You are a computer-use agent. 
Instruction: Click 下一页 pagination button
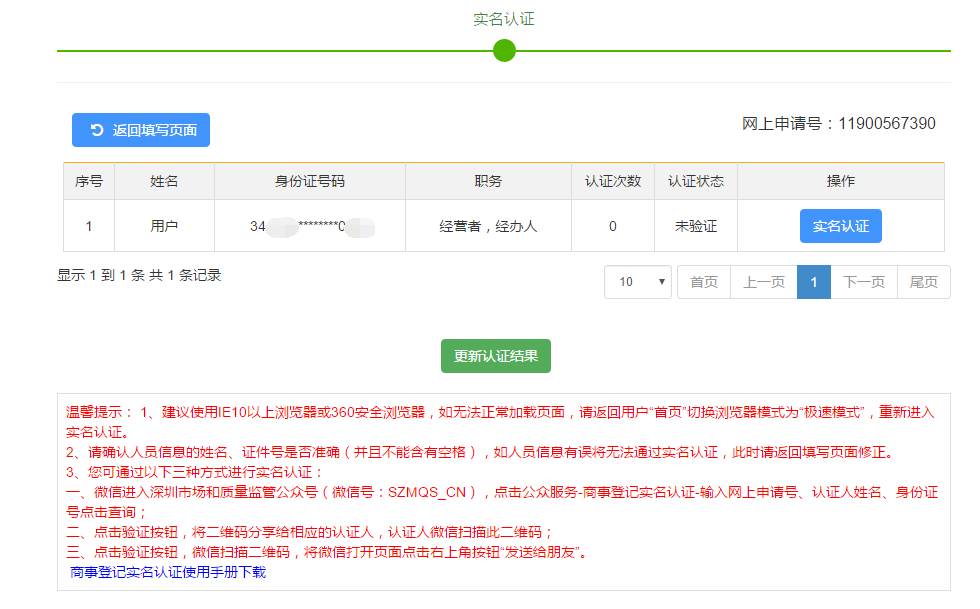tap(864, 282)
